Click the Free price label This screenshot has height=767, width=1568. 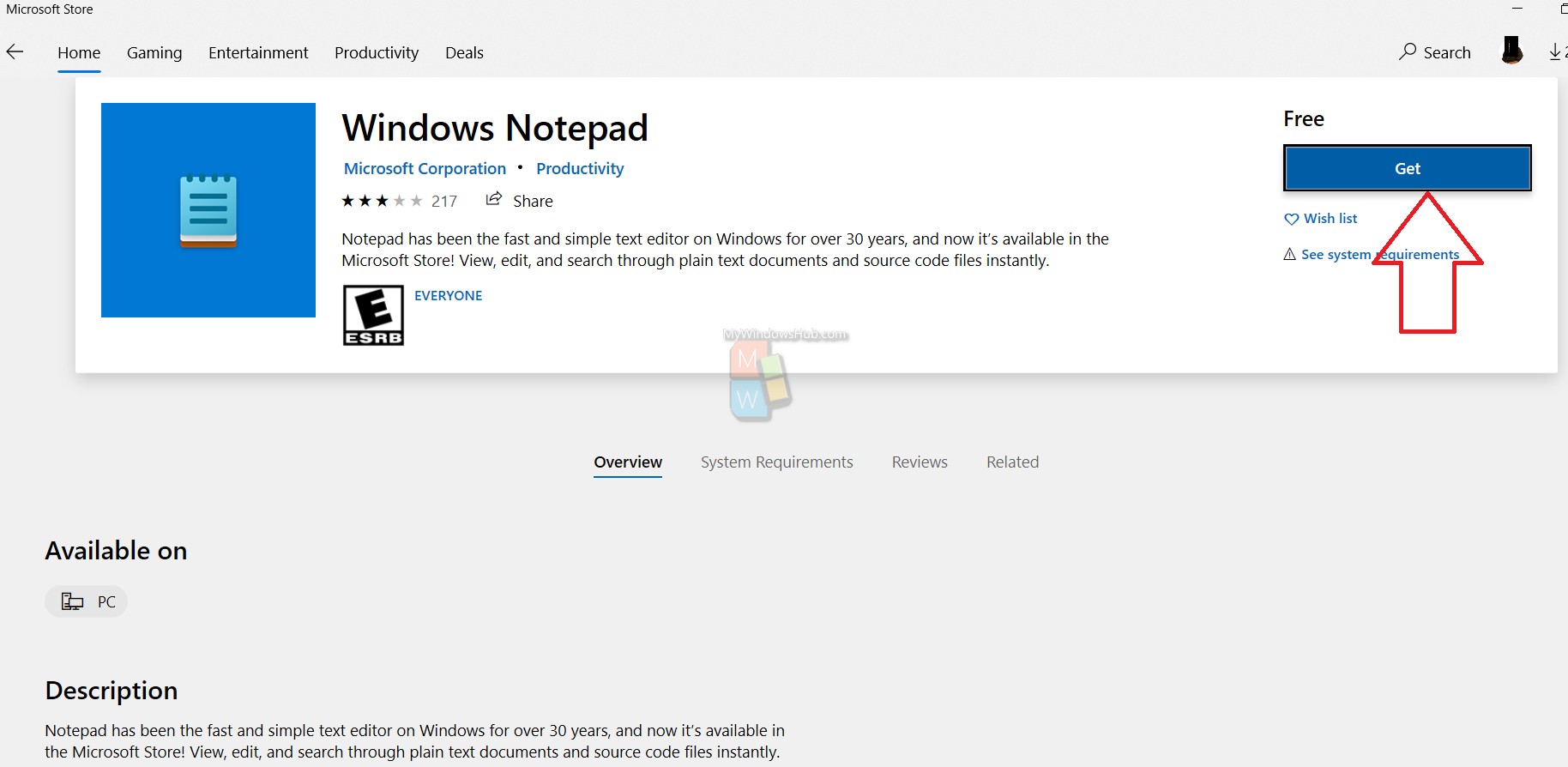tap(1304, 118)
